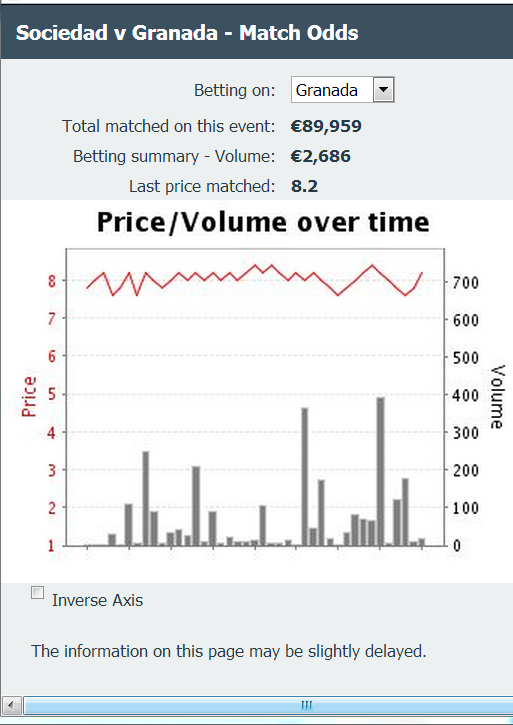Click the second-tallest volume bar in chart
Viewport: 513px width, 725px height.
point(305,477)
